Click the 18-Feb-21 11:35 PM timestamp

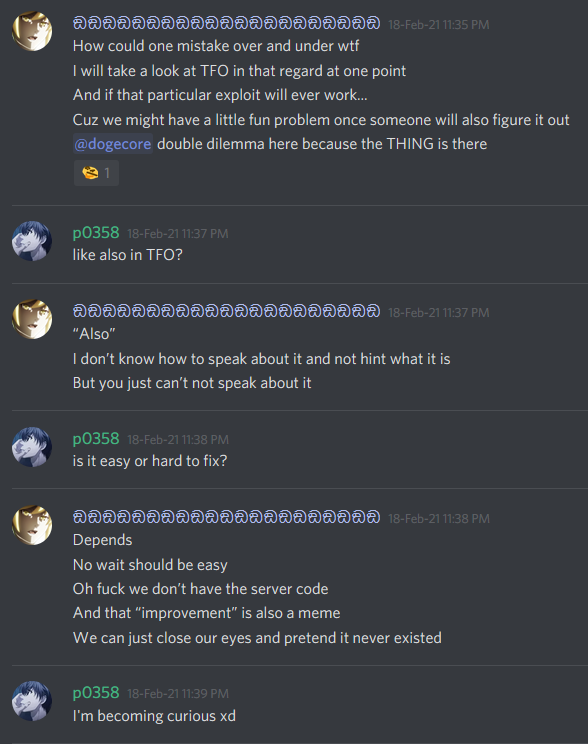coord(439,25)
